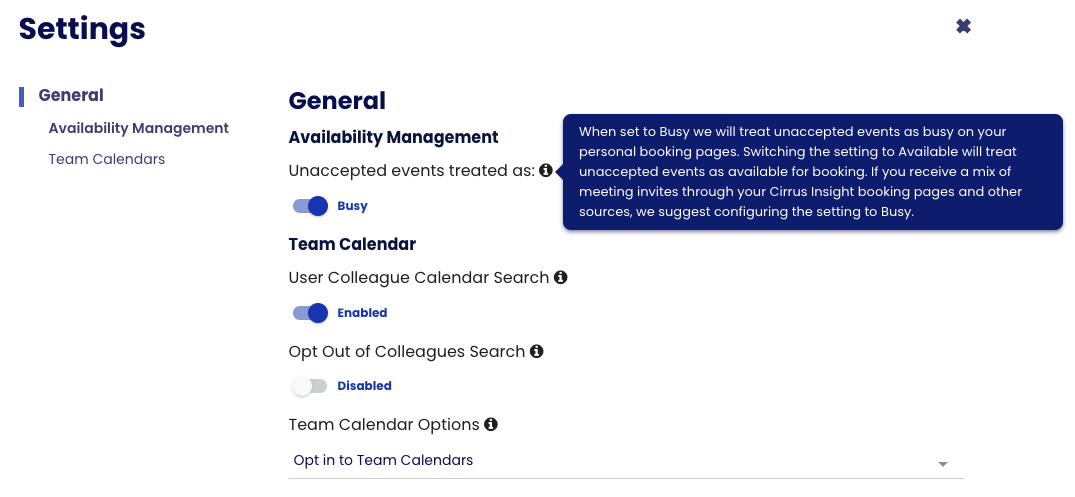Click the dark blue tooltip about Busy setting
1075x497 pixels.
point(812,171)
